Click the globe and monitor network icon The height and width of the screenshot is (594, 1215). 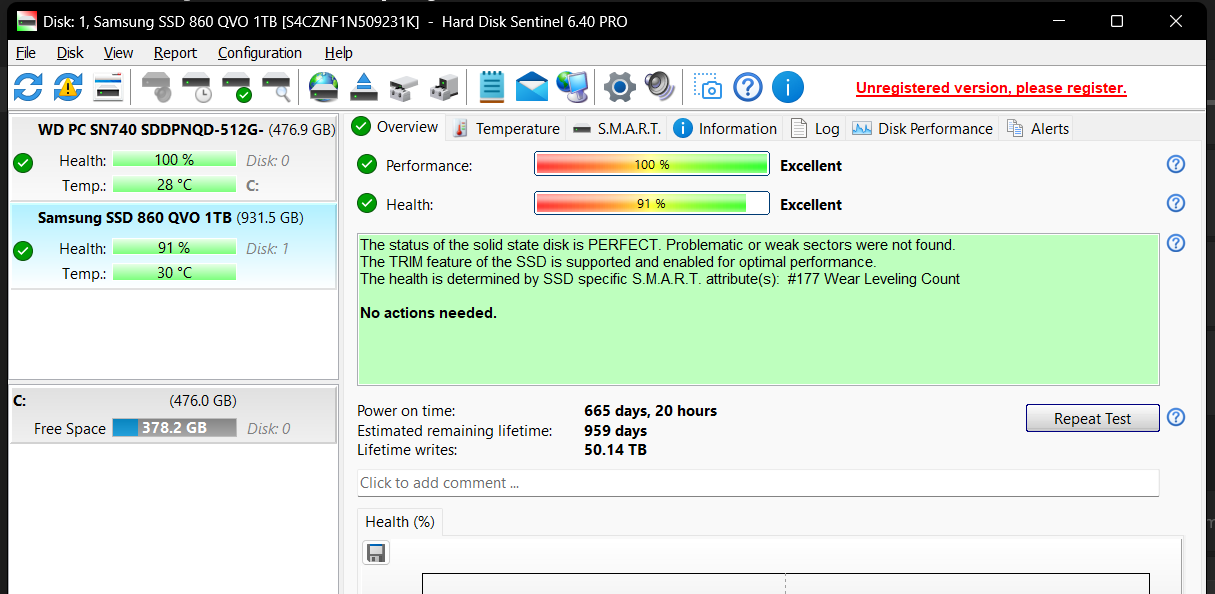tap(572, 87)
